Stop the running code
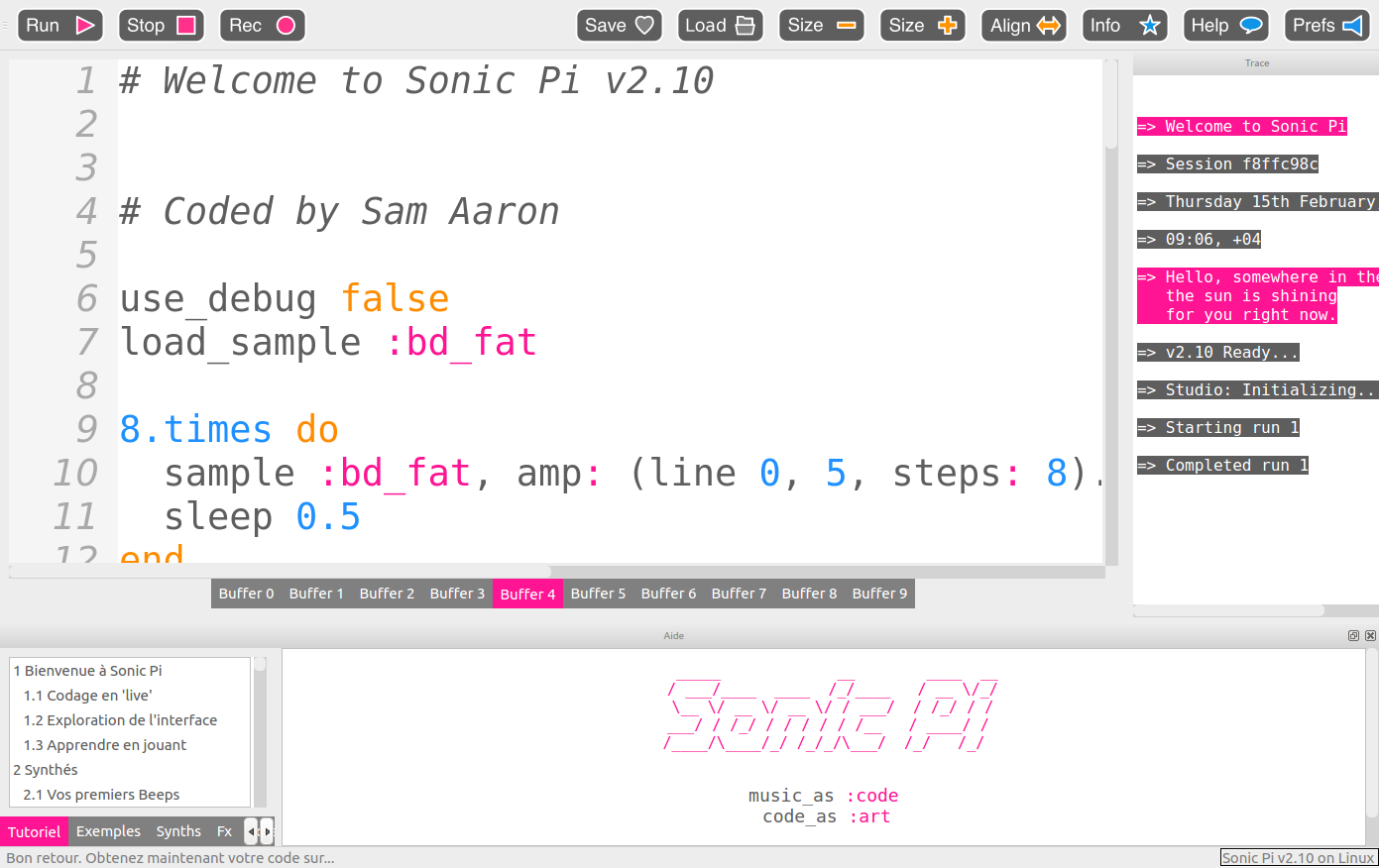Screen dimensions: 1379x868 click(x=161, y=26)
